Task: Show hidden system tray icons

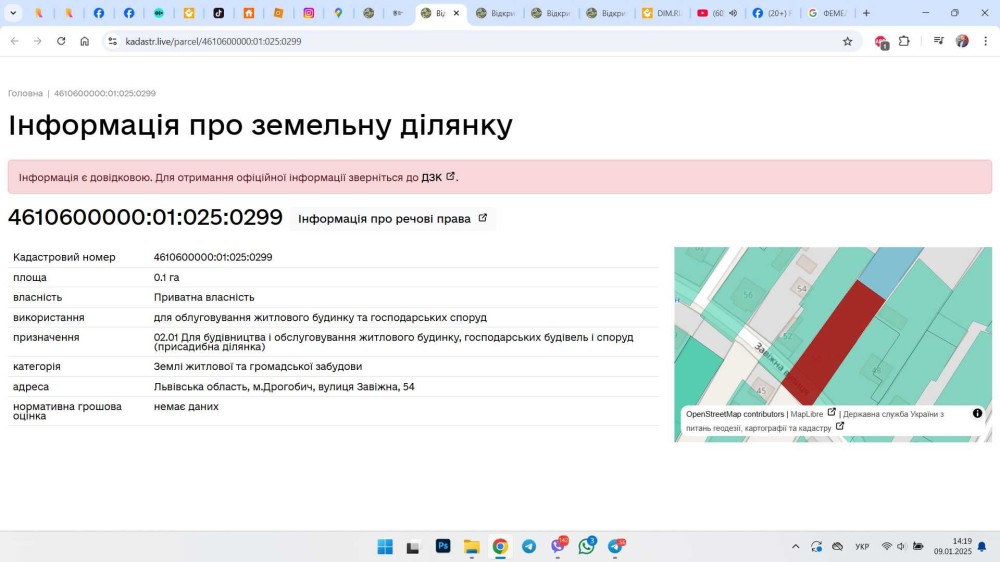Action: [x=795, y=547]
